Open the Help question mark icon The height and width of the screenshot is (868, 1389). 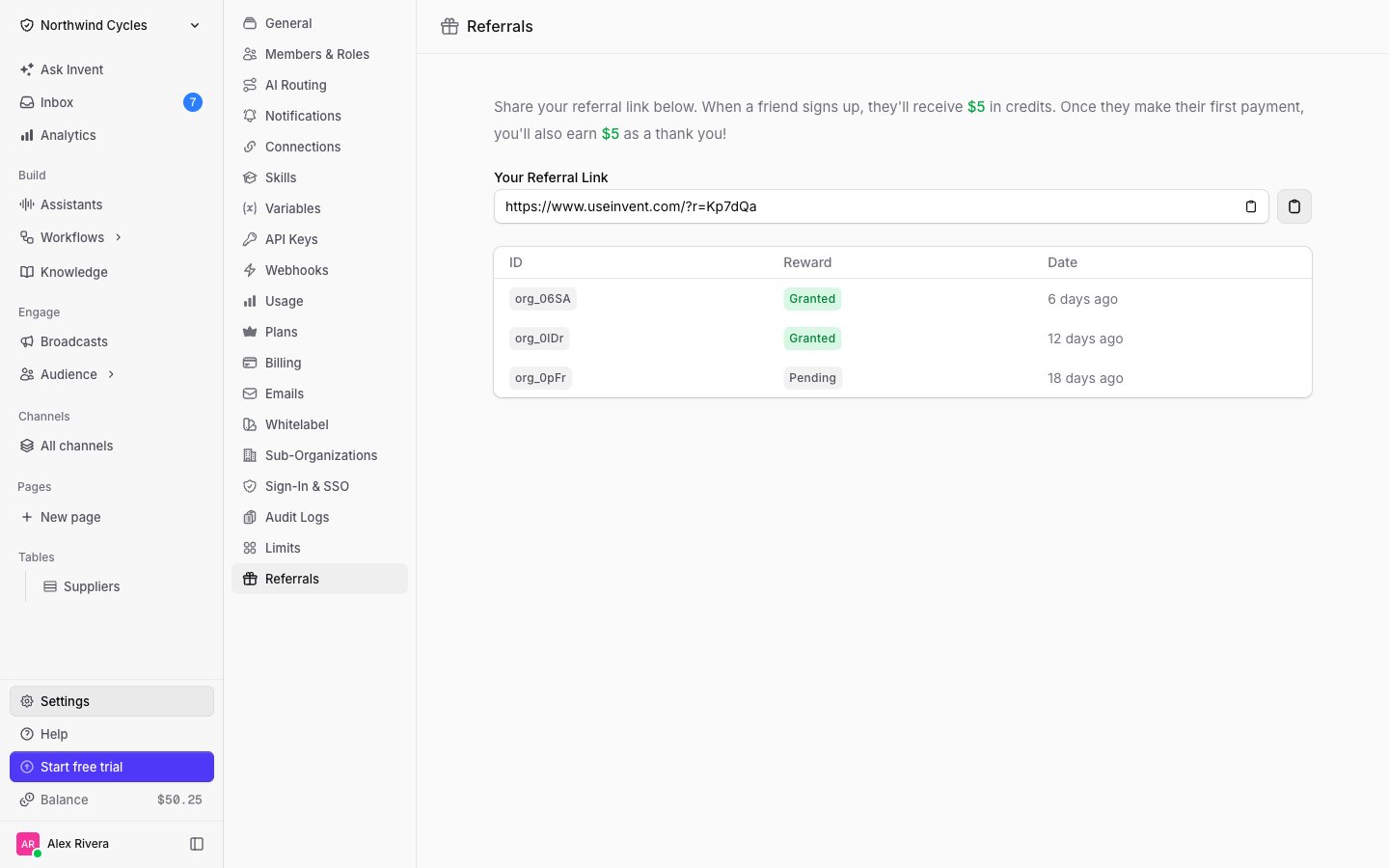[x=27, y=734]
